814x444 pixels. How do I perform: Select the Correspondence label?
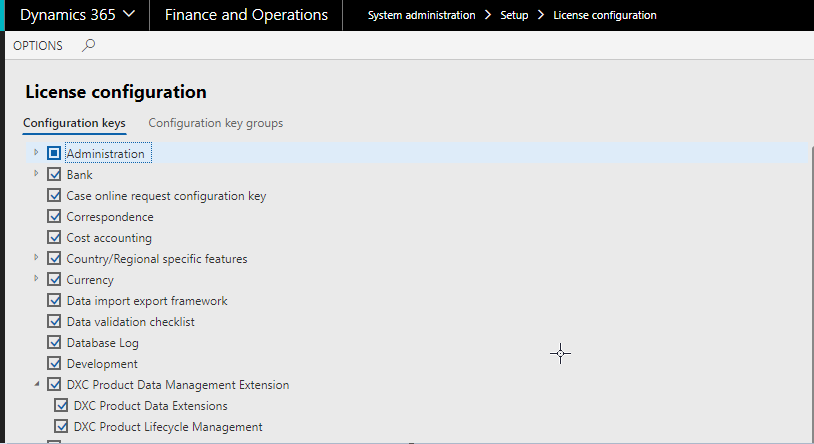pyautogui.click(x=110, y=217)
